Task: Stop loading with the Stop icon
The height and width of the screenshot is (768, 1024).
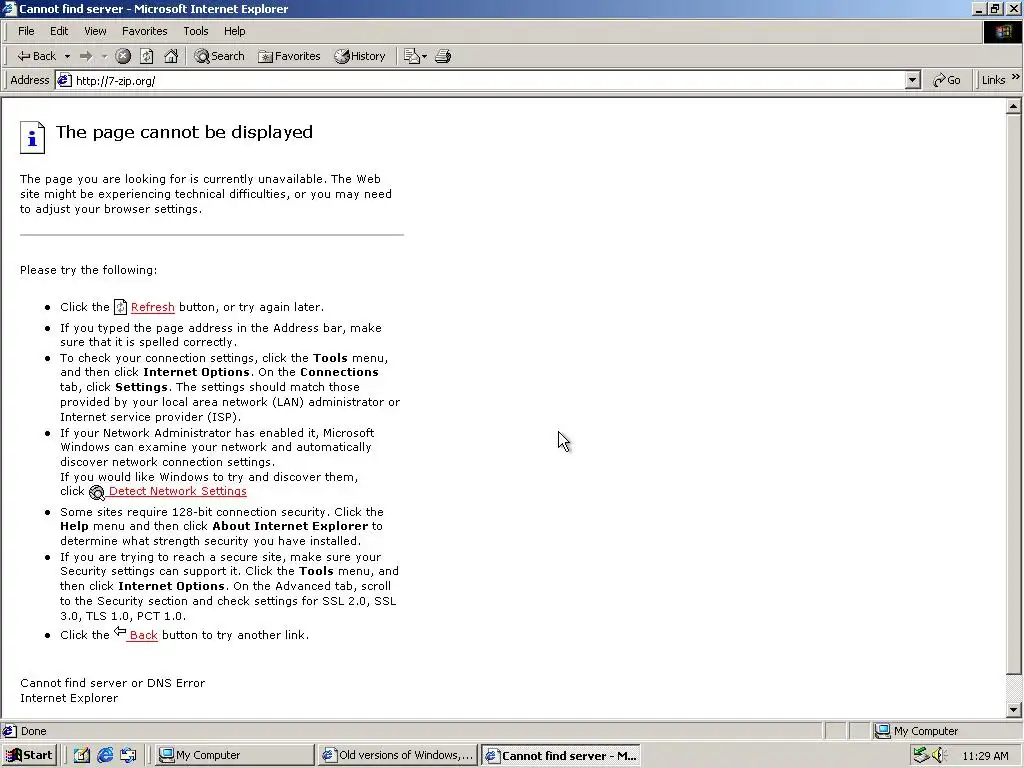Action: pyautogui.click(x=123, y=56)
